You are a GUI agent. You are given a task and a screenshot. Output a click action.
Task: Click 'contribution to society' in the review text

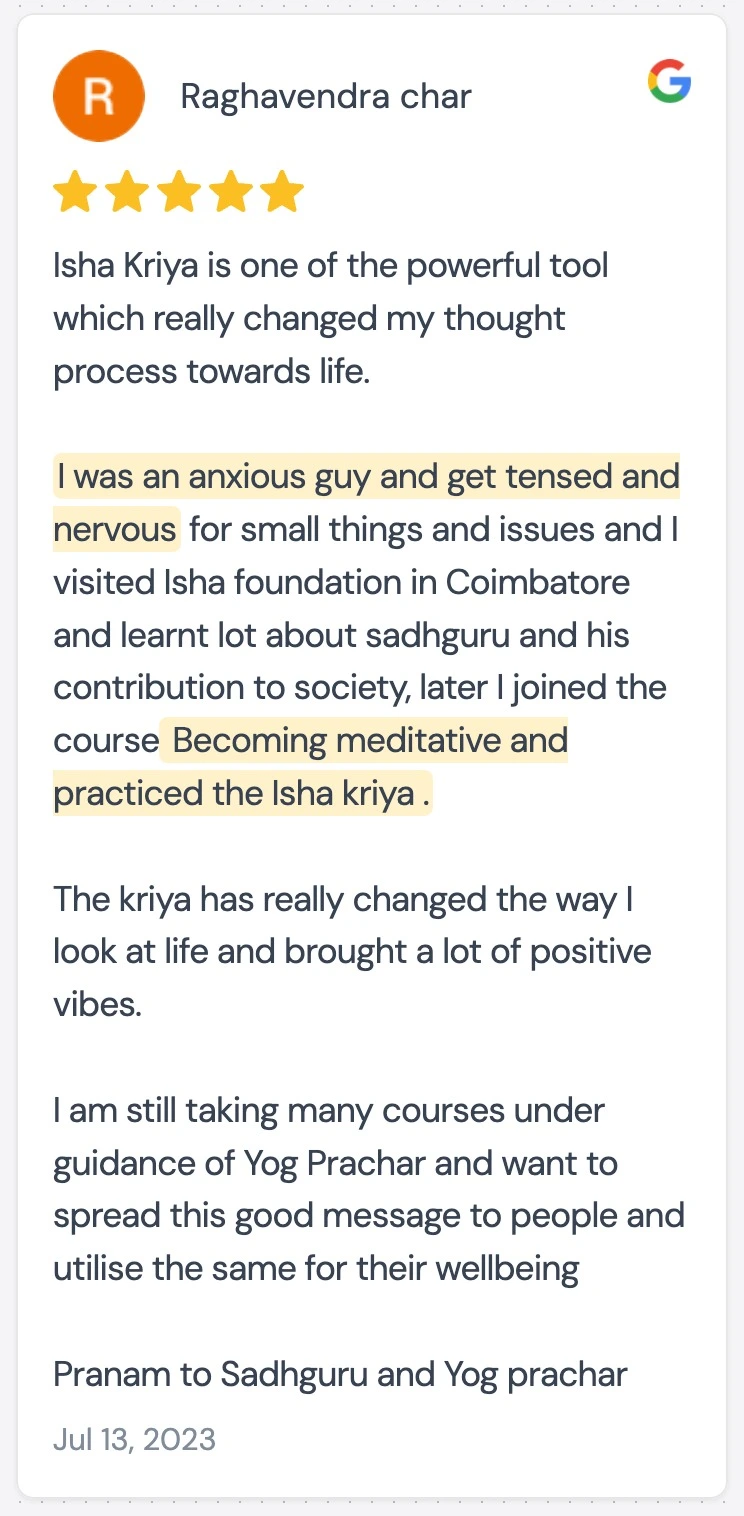point(221,688)
